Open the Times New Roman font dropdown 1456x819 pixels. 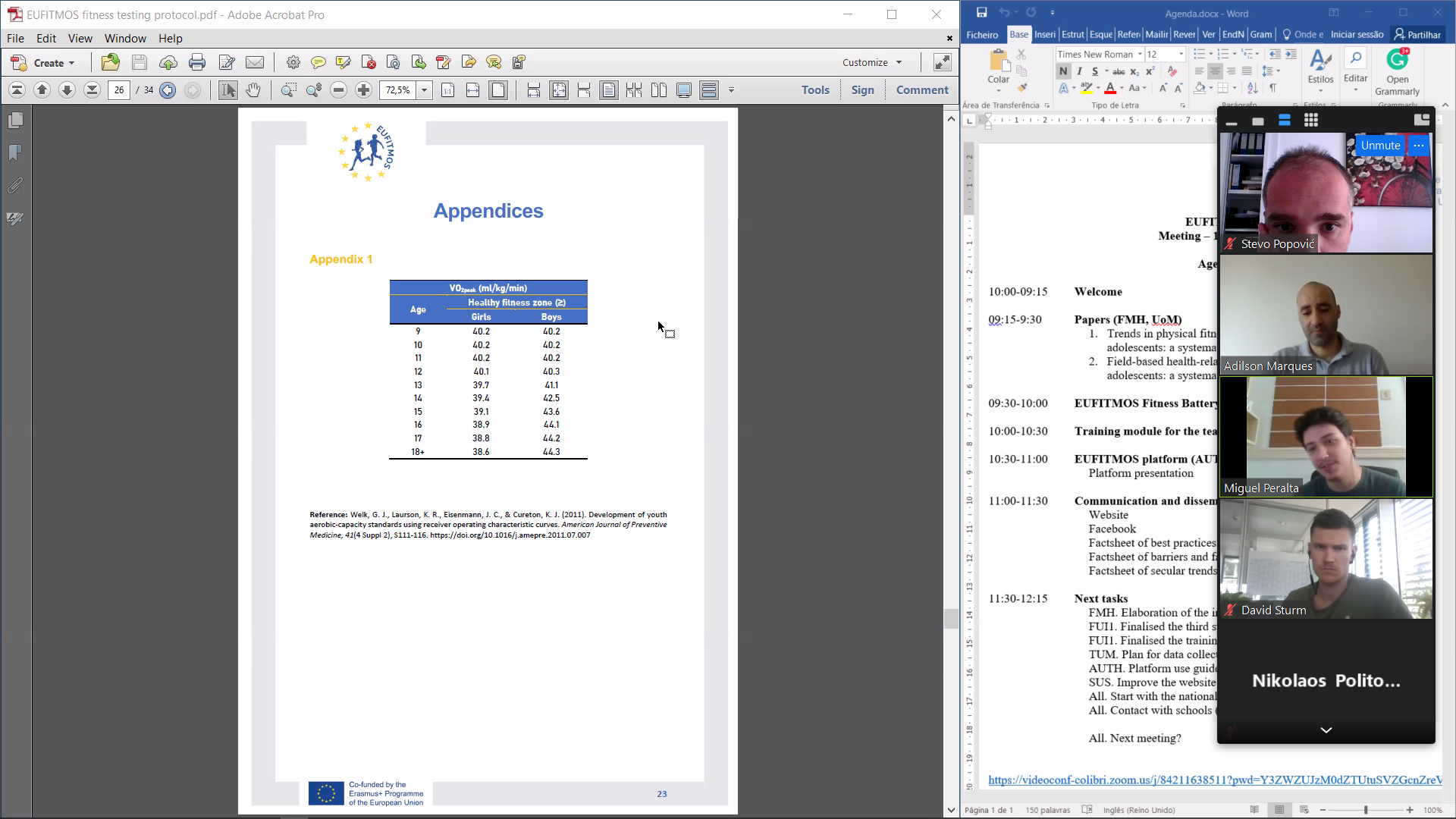pyautogui.click(x=1140, y=54)
